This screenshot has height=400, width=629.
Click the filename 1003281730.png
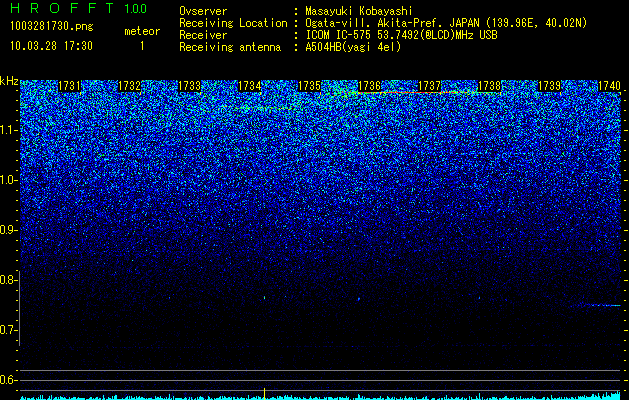coord(52,26)
